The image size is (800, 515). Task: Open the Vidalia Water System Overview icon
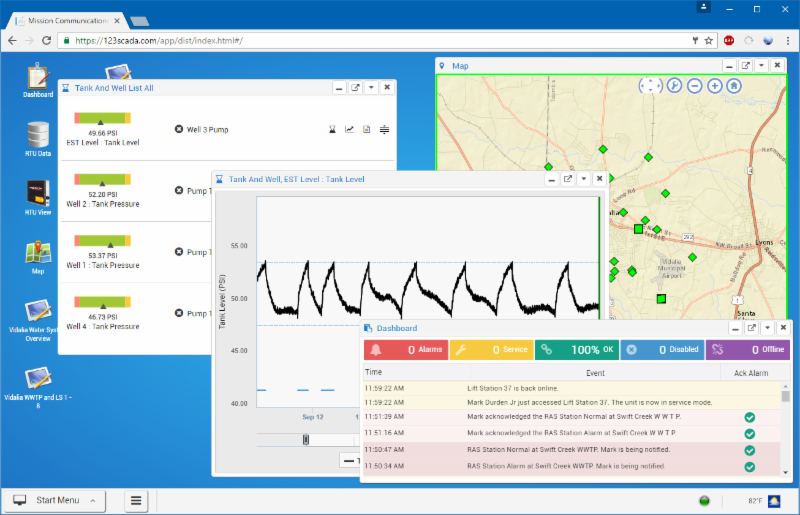[x=38, y=313]
